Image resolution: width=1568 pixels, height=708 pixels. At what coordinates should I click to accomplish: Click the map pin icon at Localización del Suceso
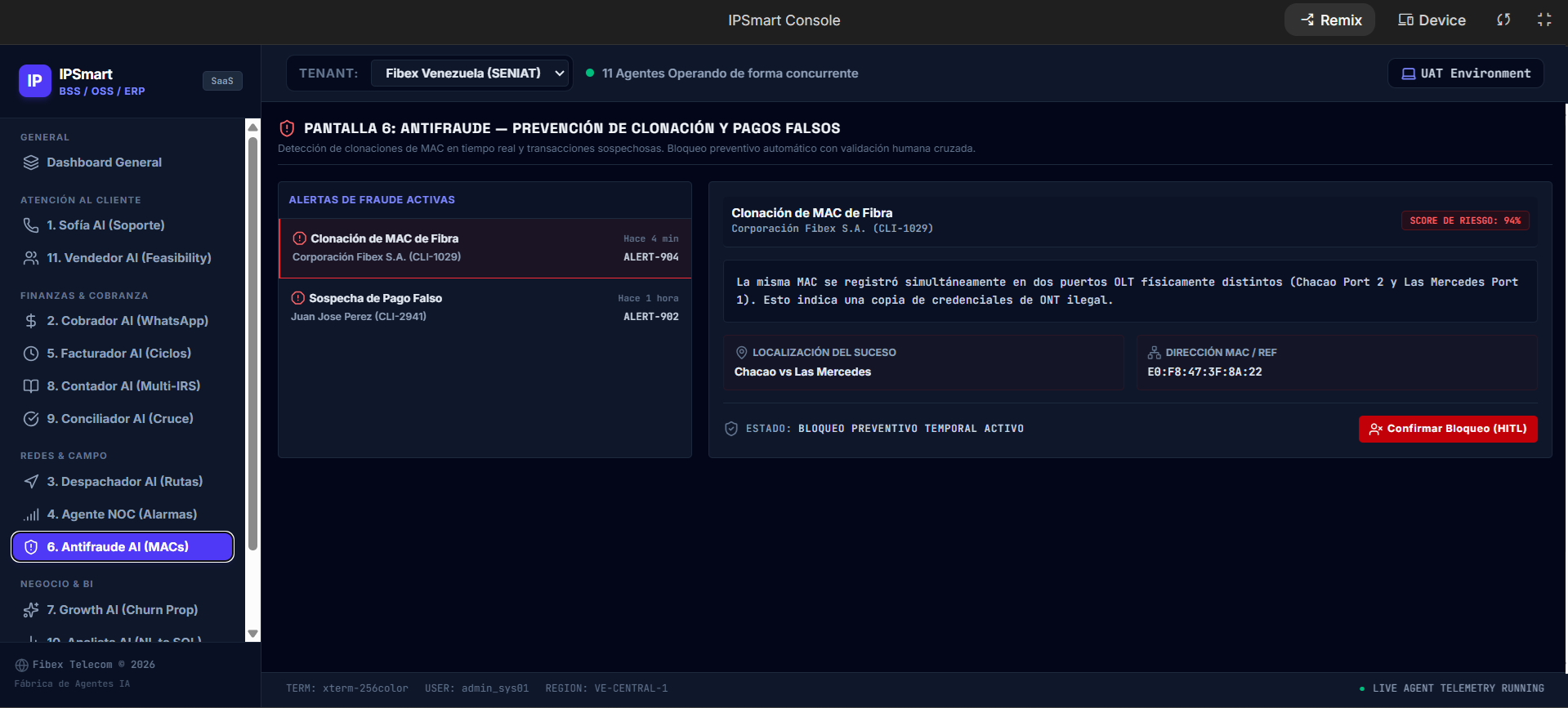pos(742,353)
